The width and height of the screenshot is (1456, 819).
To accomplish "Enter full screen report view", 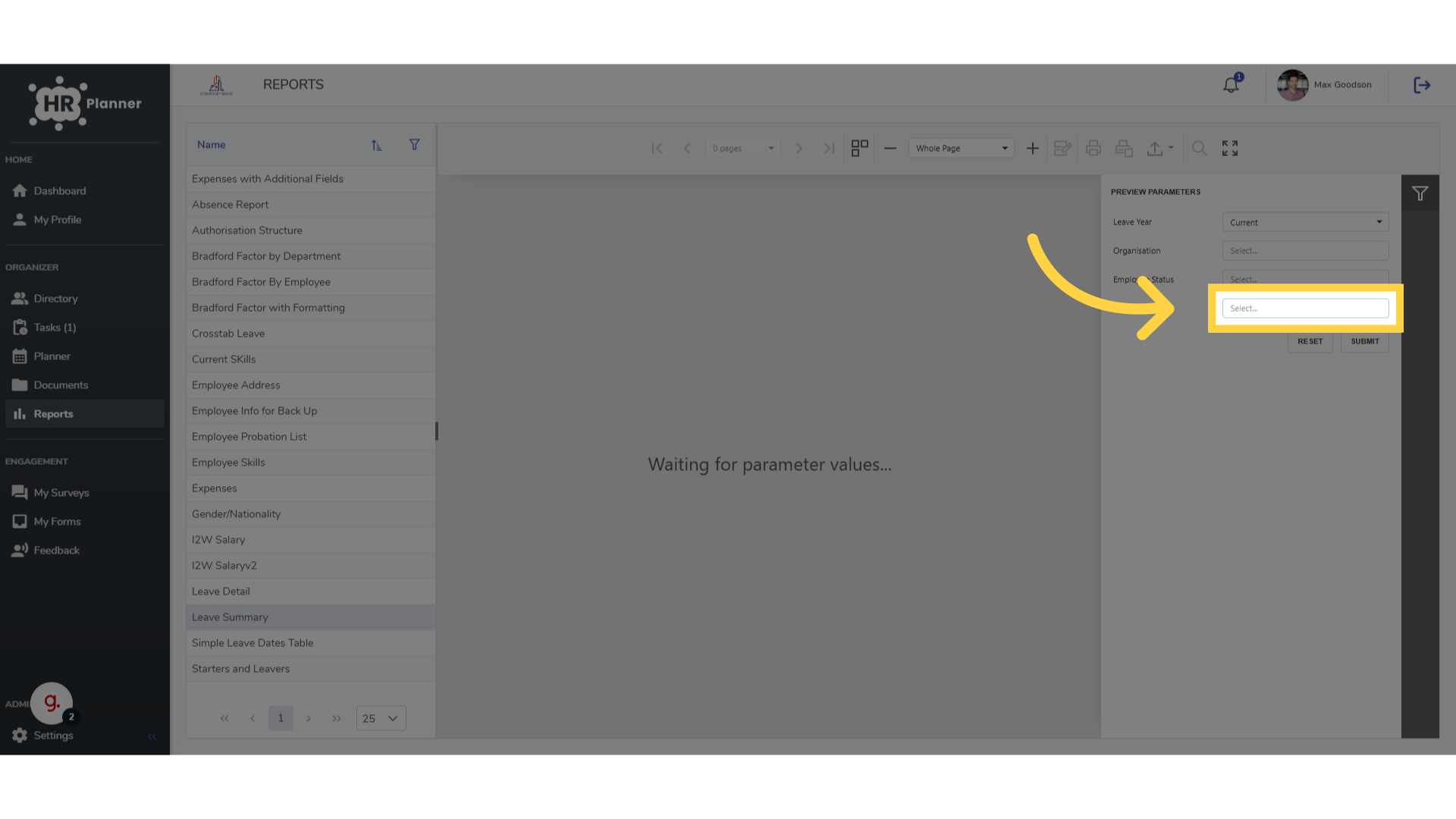I will (1230, 149).
